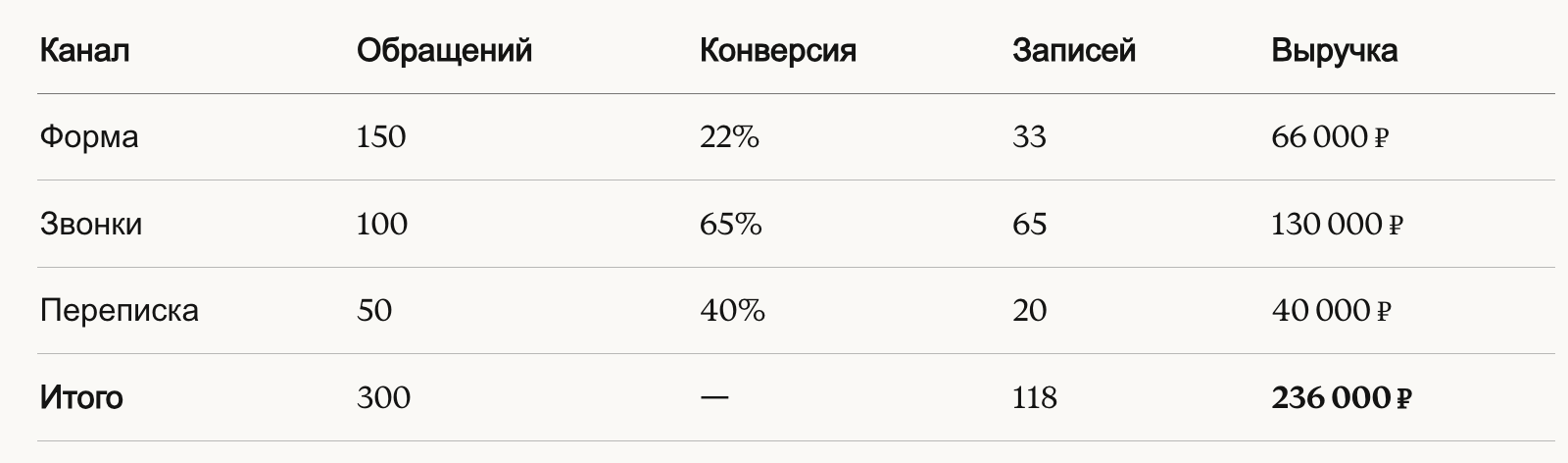Select the Переписка row label
1568x463 pixels.
120,310
